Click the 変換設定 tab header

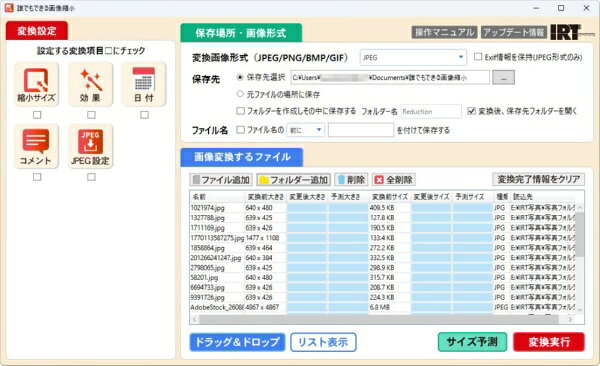(37, 31)
